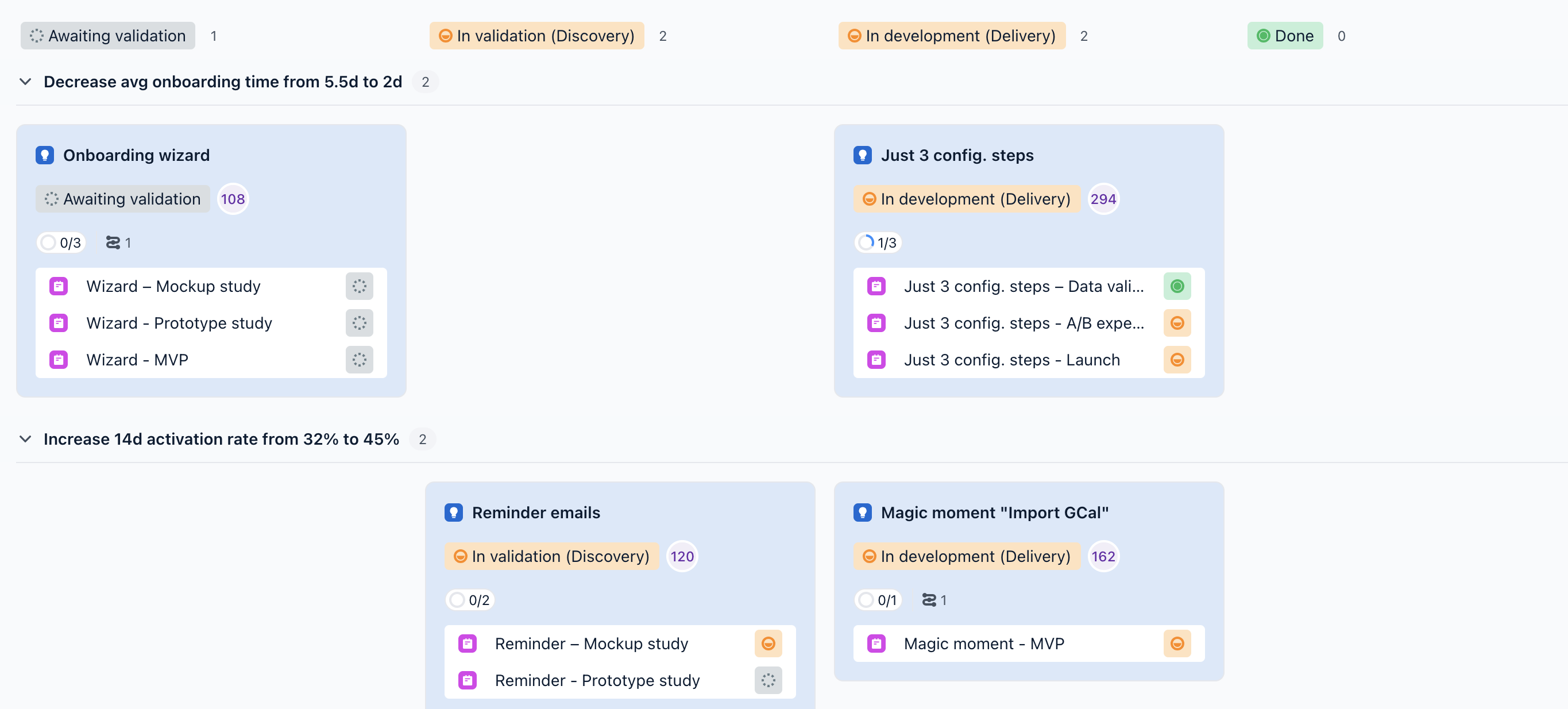Click the 0/3 progress indicator on Onboarding wizard

pos(61,243)
